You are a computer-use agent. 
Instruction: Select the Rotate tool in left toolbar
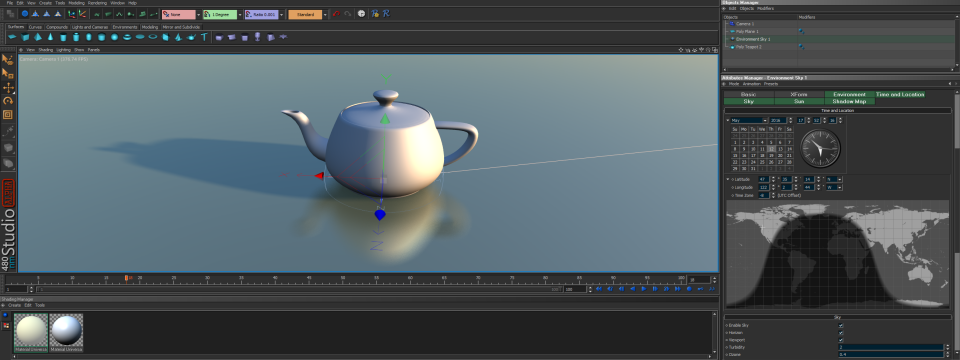[x=8, y=101]
